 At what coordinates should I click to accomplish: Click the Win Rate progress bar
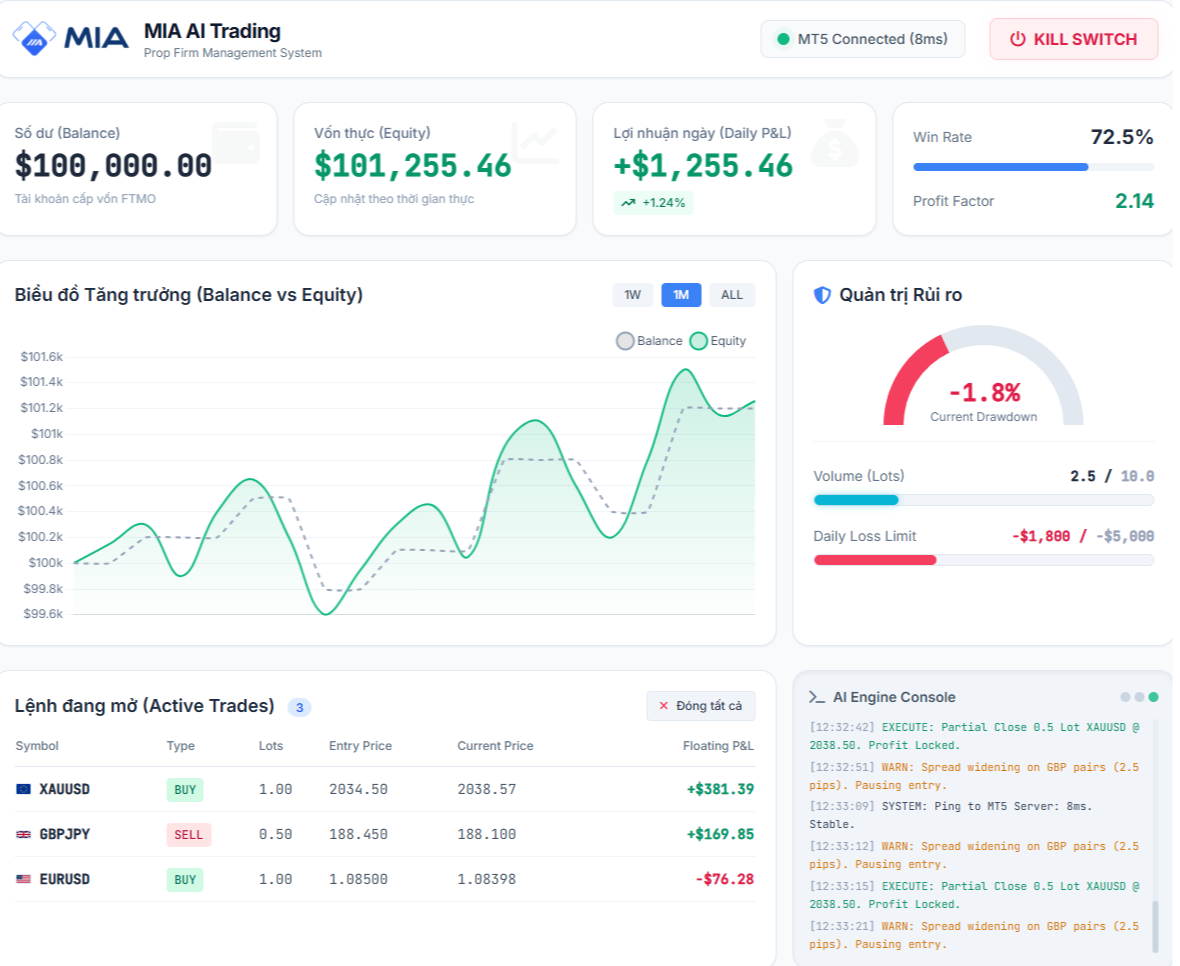(1032, 167)
